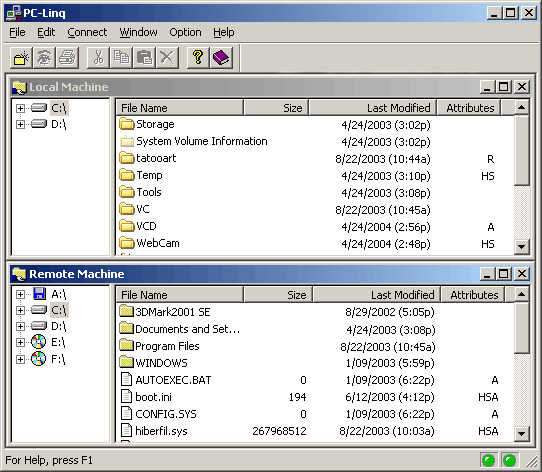Click the Remote Machine scrollbar down arrow

pyautogui.click(x=521, y=433)
